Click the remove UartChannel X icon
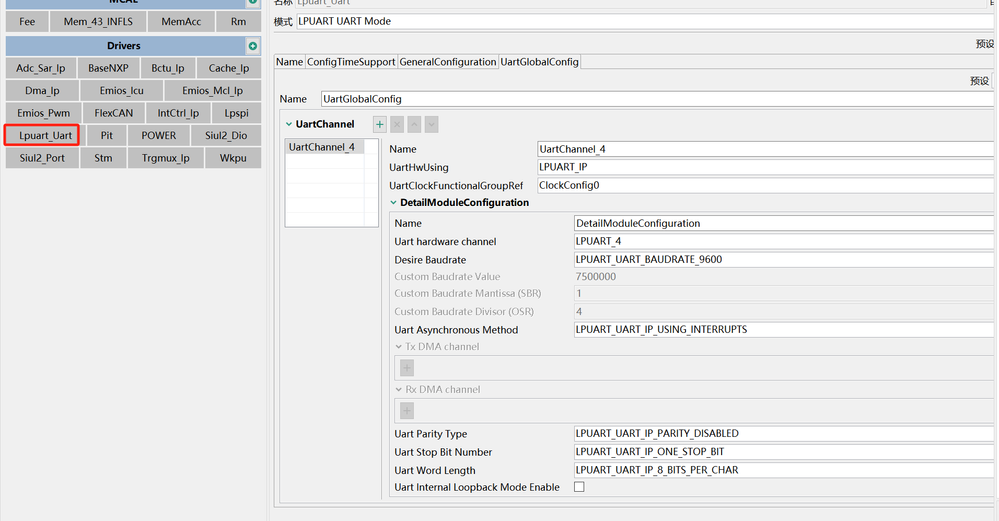This screenshot has width=999, height=521. (x=397, y=125)
